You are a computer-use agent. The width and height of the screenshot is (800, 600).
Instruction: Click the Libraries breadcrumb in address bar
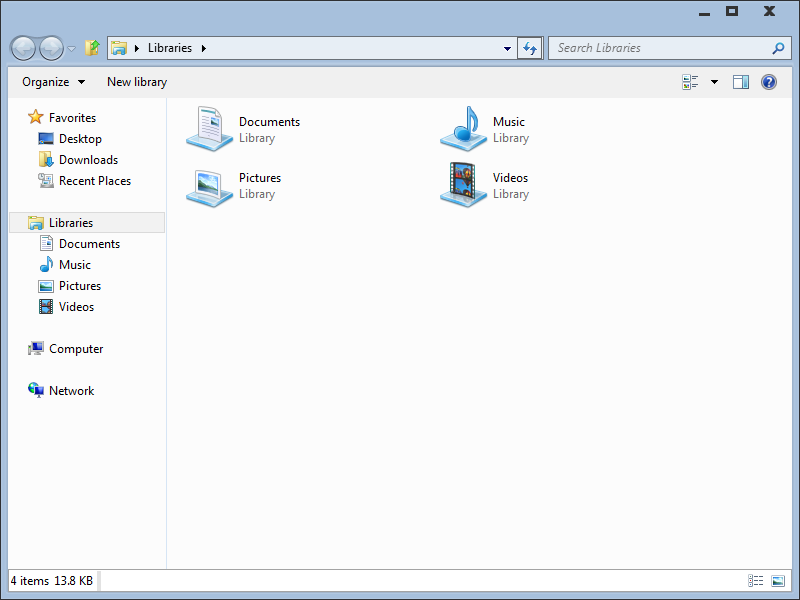pos(169,48)
